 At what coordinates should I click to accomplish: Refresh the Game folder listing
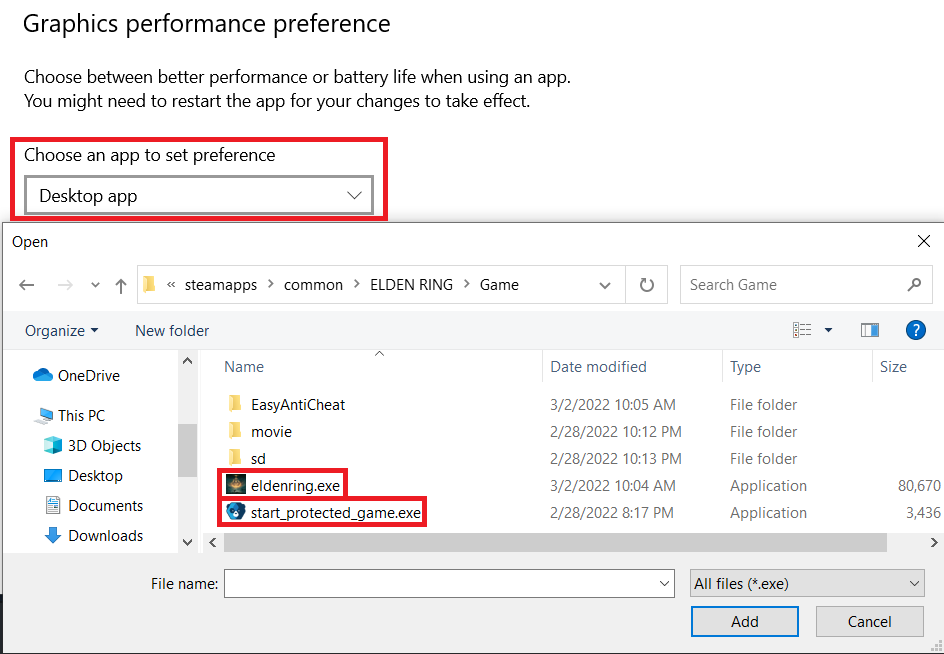647,285
